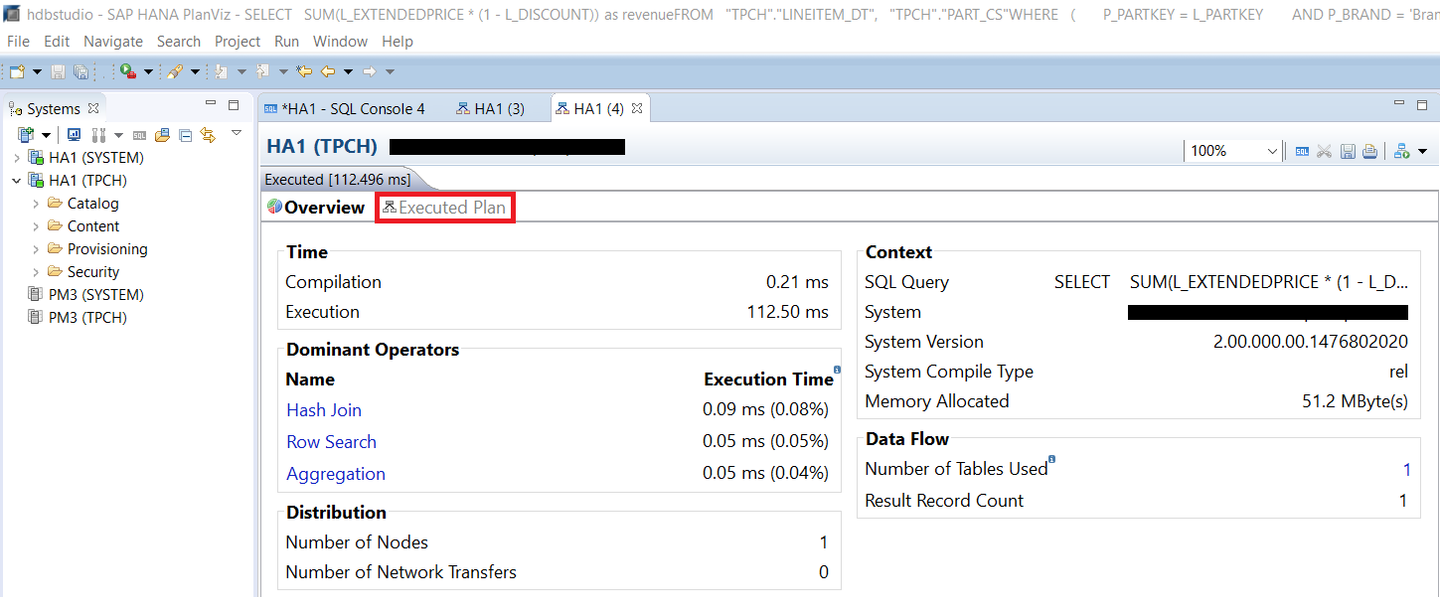Click info icon beside Number of Tables Used
Viewport: 1440px width, 597px height.
pyautogui.click(x=1052, y=460)
